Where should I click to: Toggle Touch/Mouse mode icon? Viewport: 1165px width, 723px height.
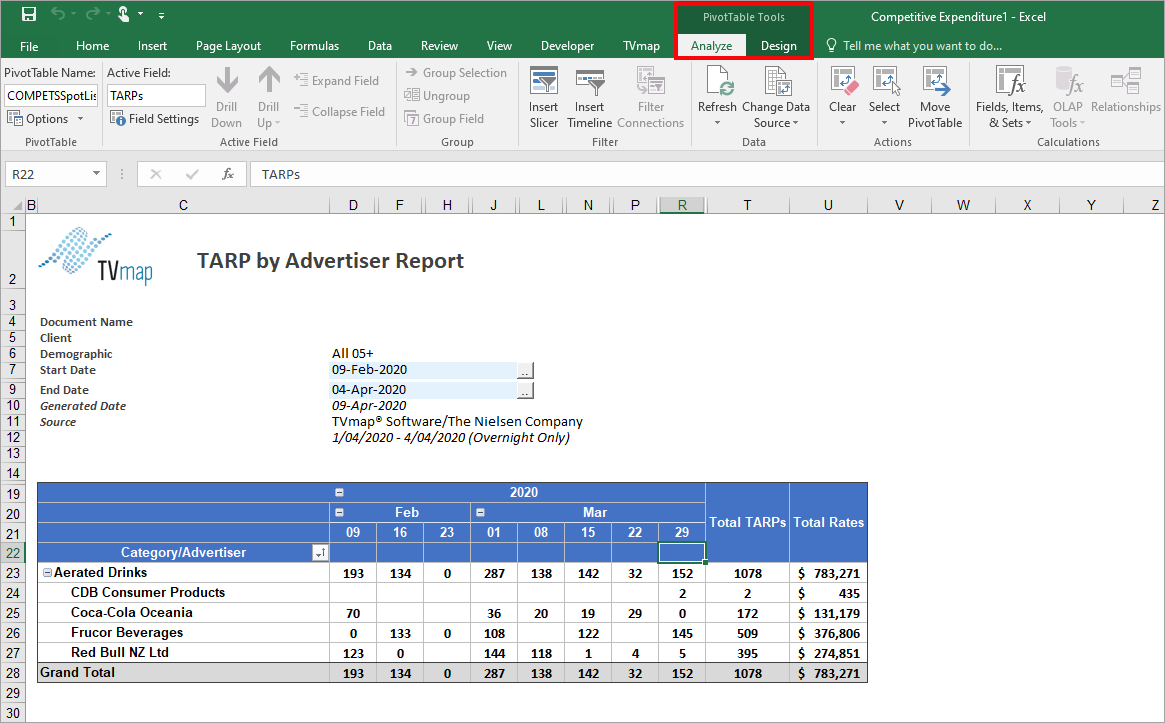124,14
